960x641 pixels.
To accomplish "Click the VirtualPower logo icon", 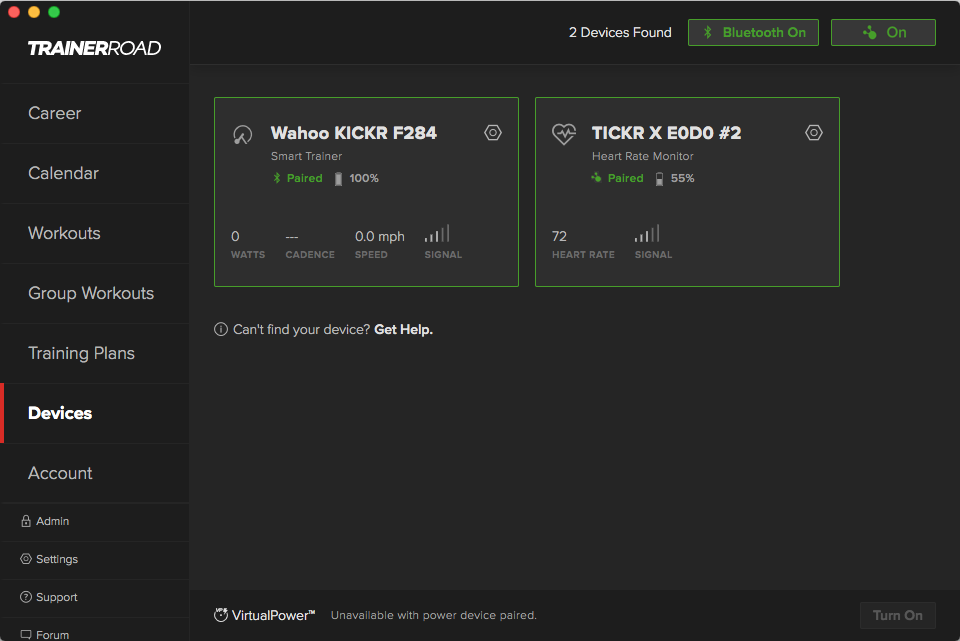I will click(x=221, y=615).
